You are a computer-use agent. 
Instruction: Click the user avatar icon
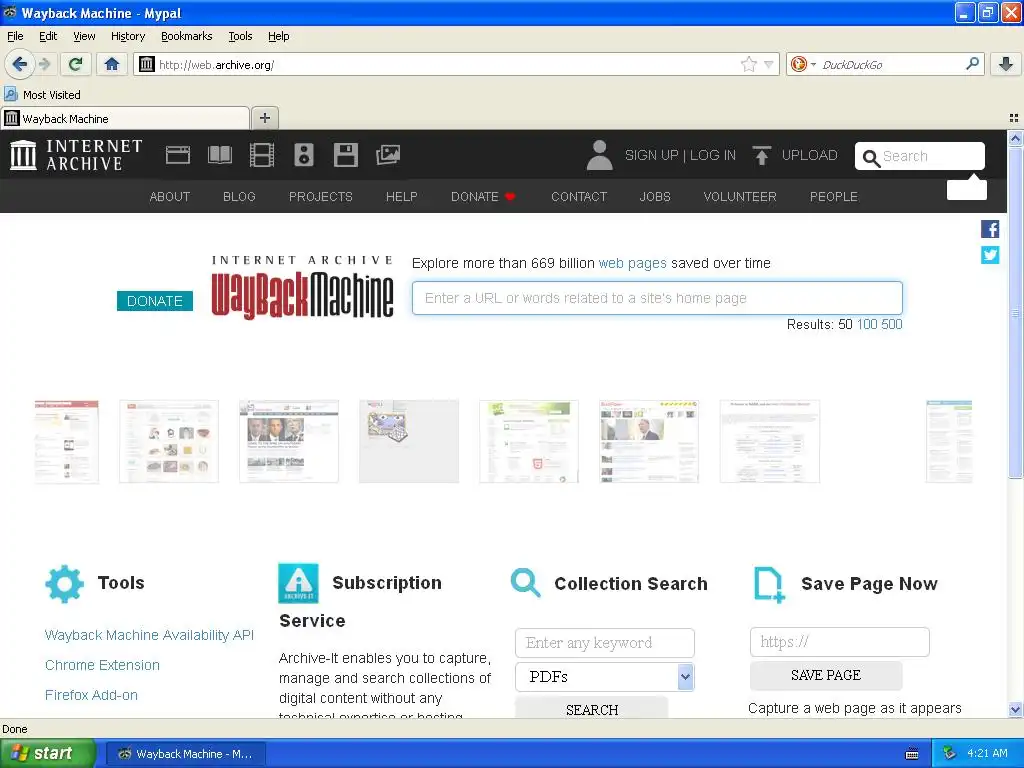[x=599, y=155]
